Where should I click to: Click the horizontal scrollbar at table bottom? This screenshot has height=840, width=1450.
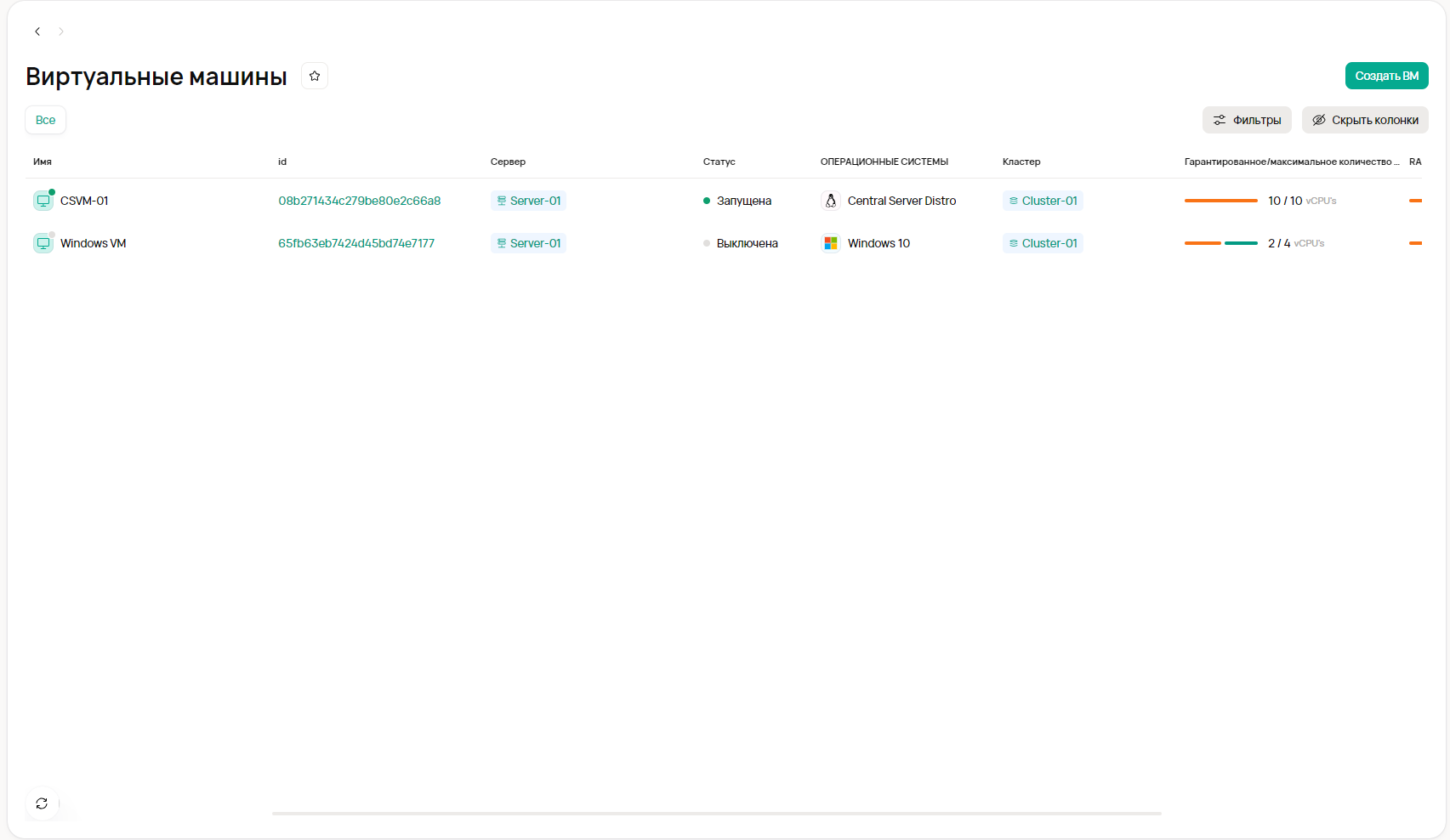click(x=716, y=814)
